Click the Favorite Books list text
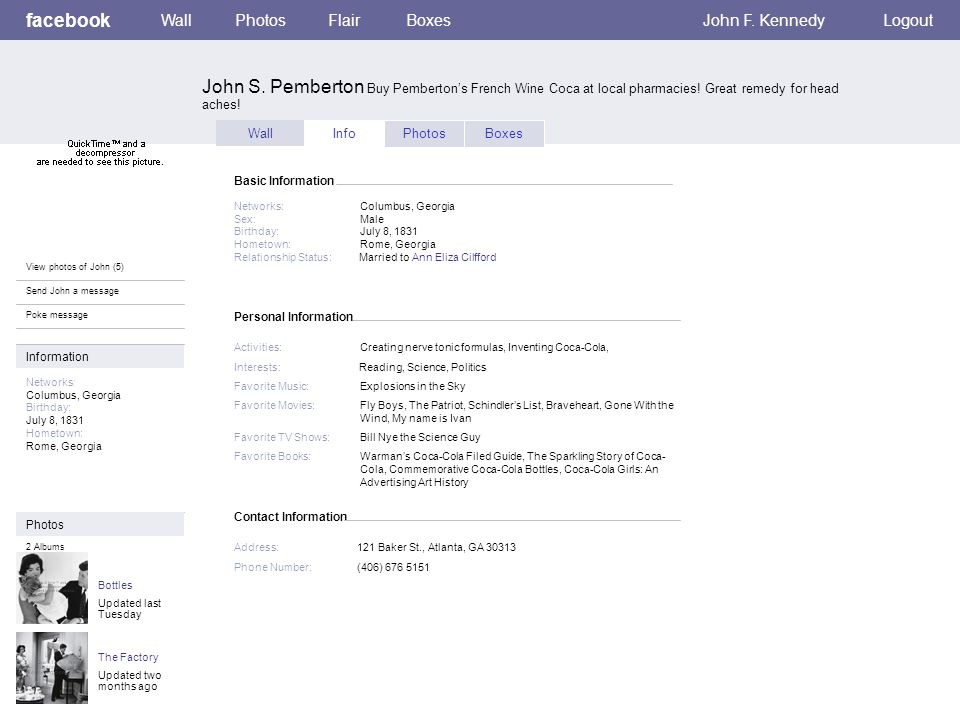This screenshot has height=720, width=960. pyautogui.click(x=512, y=469)
